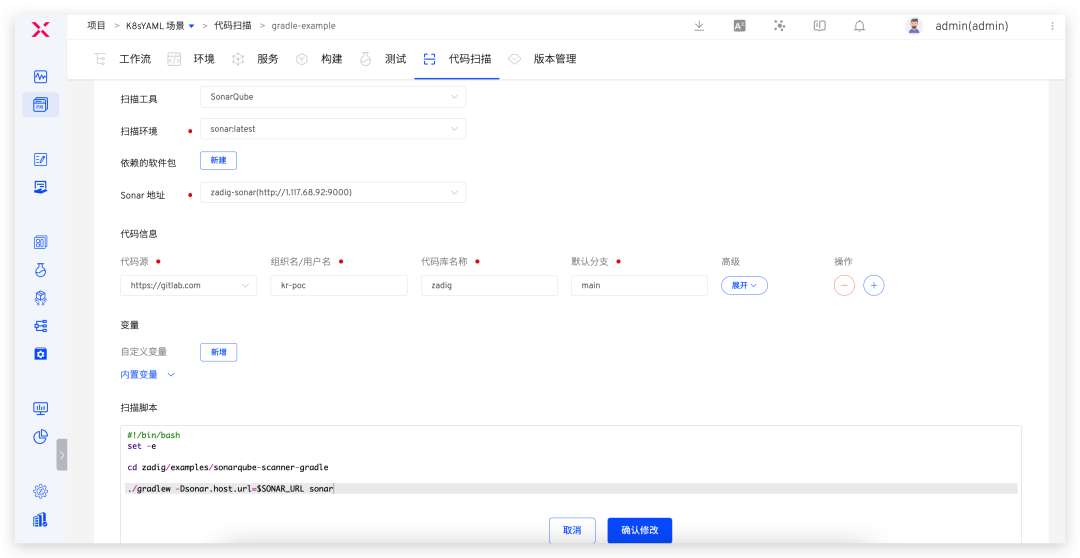Image resolution: width=1080 pixels, height=558 pixels.
Task: Open the cube package sidebar icon
Action: [41, 298]
